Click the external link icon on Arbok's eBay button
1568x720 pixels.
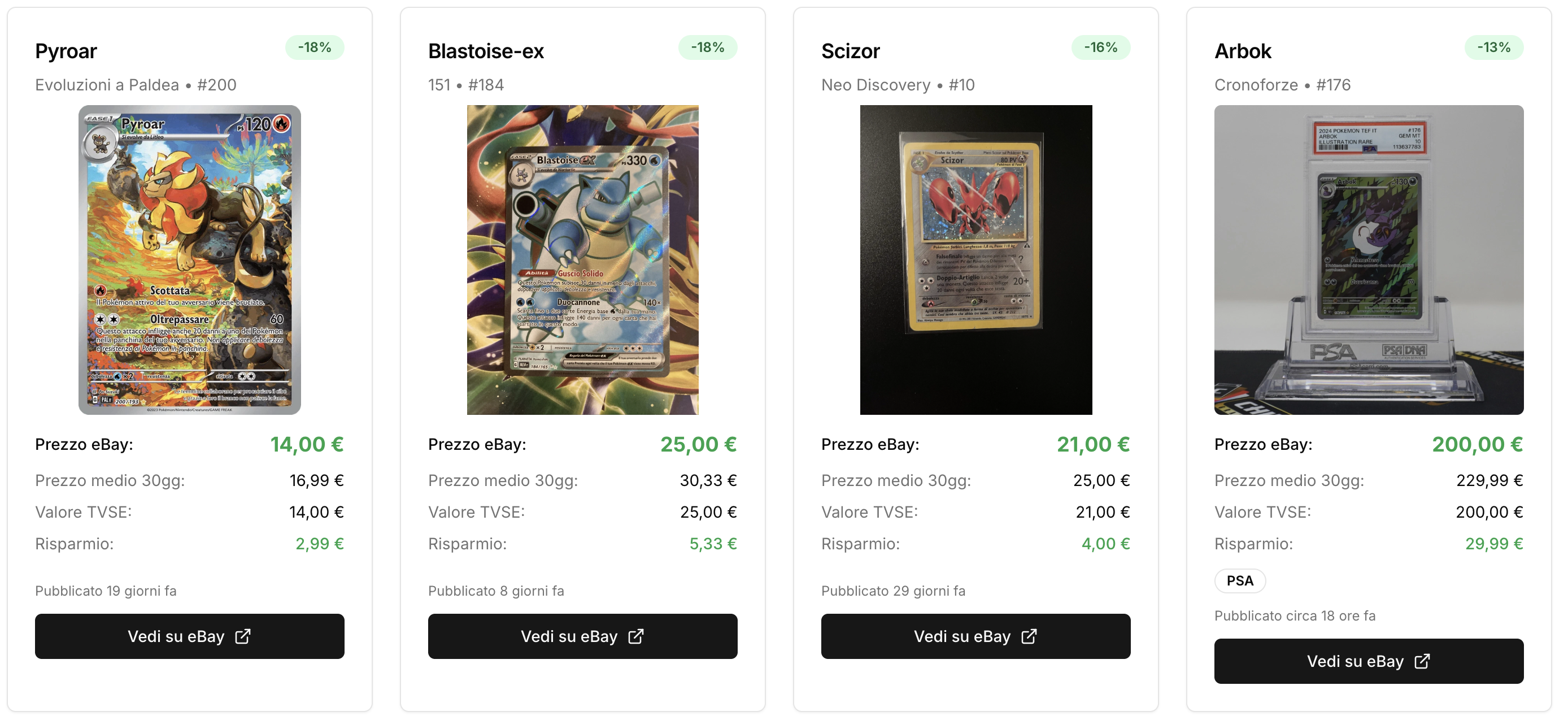[x=1422, y=661]
